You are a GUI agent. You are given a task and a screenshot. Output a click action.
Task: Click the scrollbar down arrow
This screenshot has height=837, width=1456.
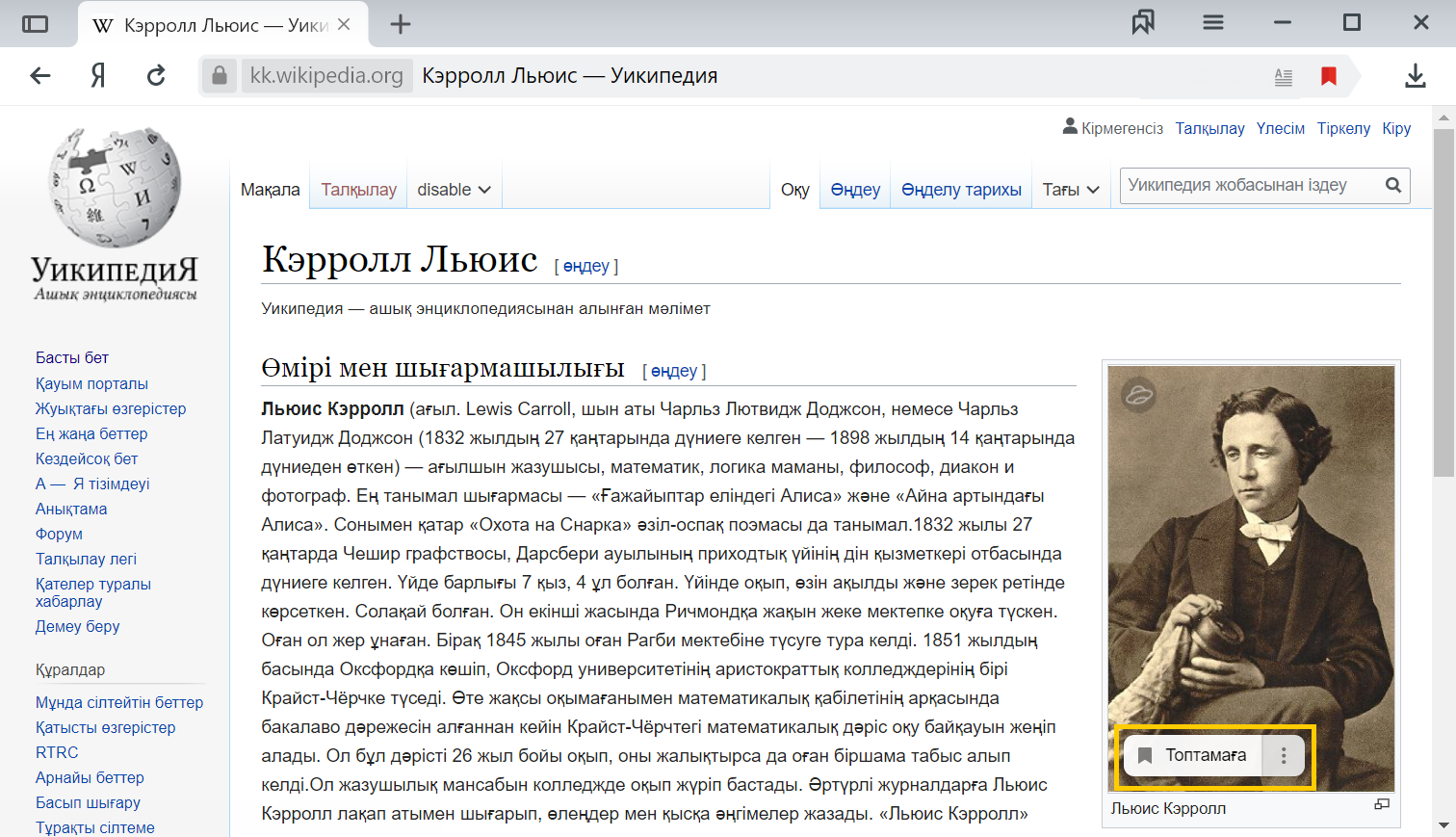(x=1443, y=825)
